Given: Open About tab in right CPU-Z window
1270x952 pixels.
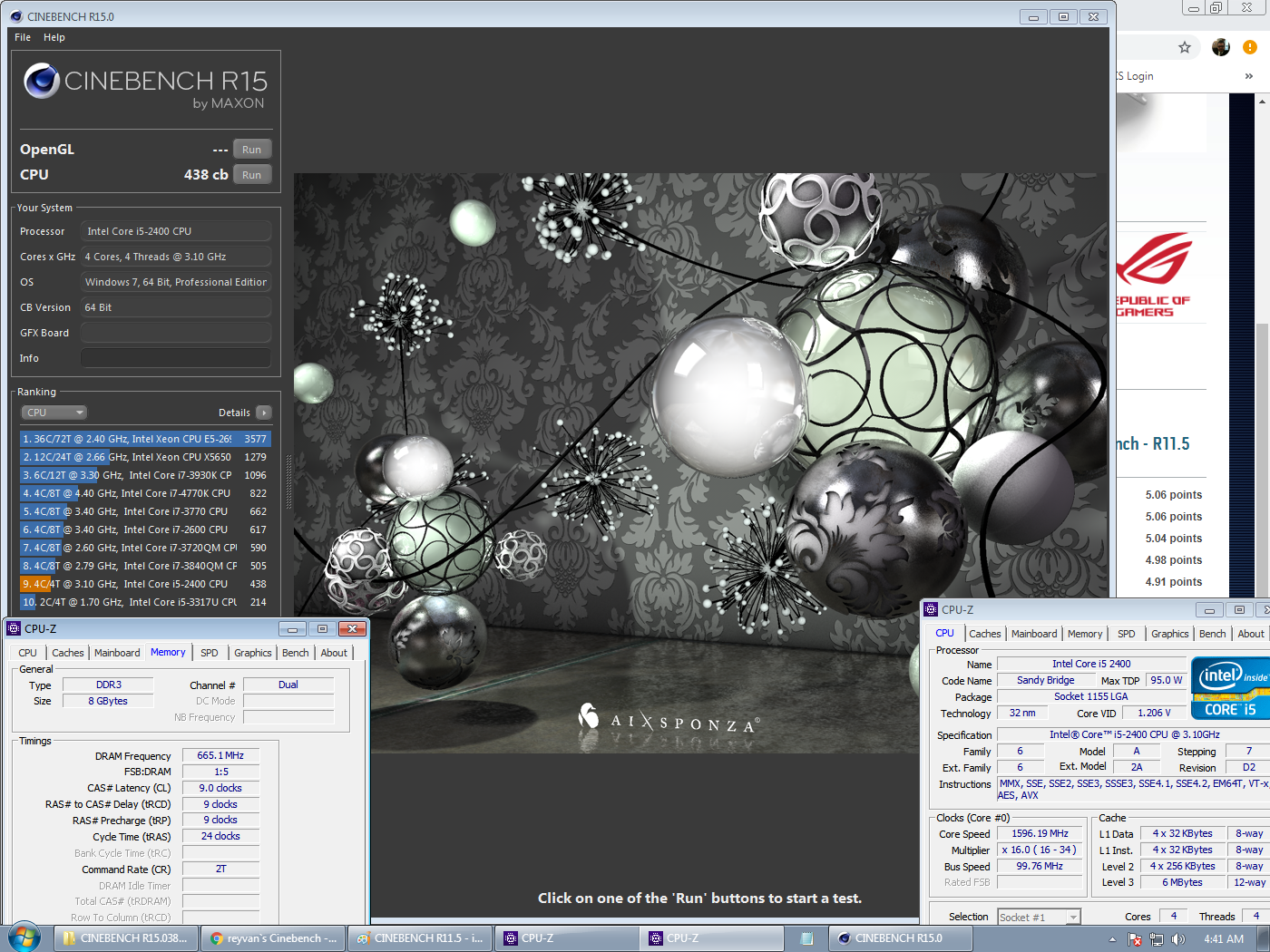Looking at the screenshot, I should pos(1251,634).
